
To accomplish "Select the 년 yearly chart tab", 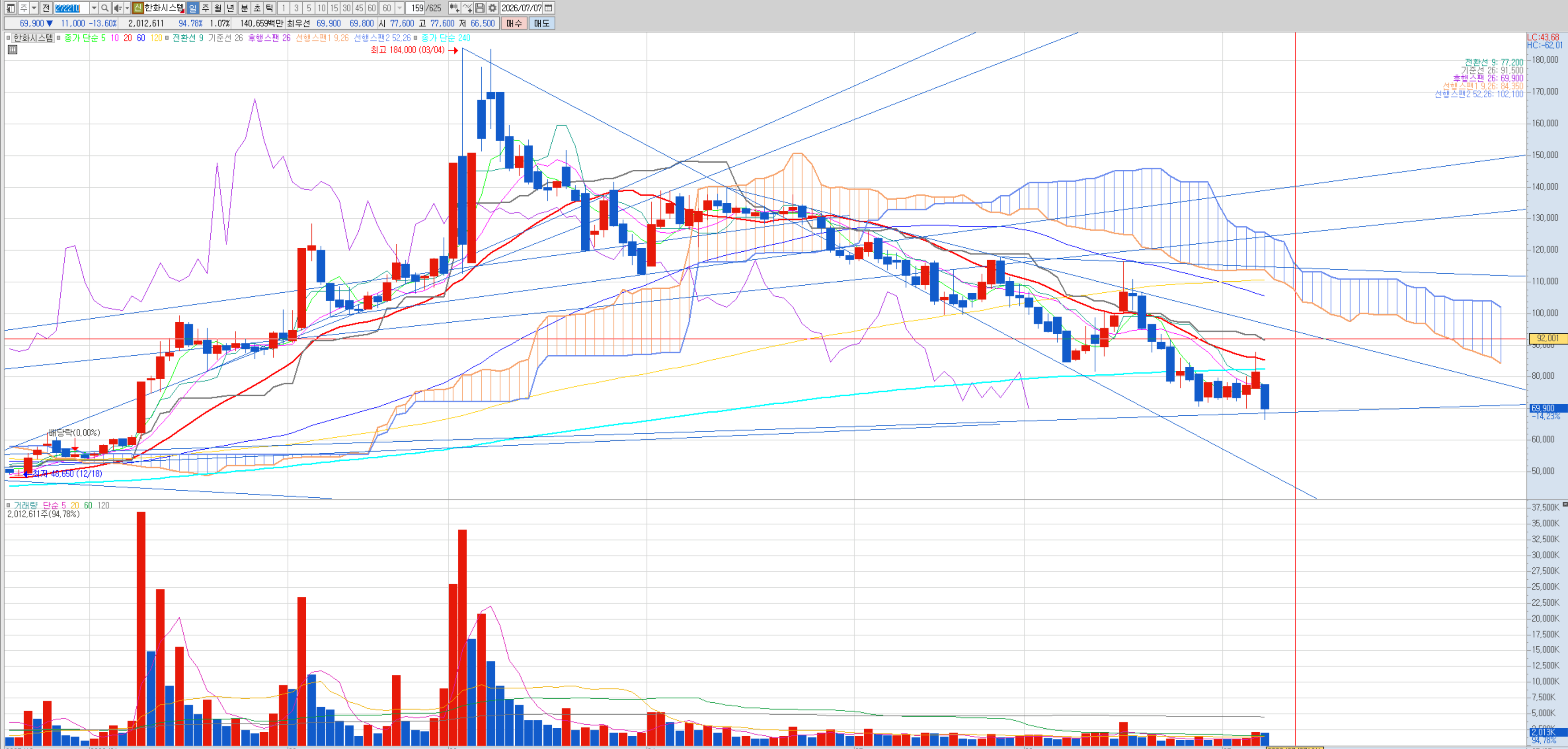I will [x=230, y=8].
